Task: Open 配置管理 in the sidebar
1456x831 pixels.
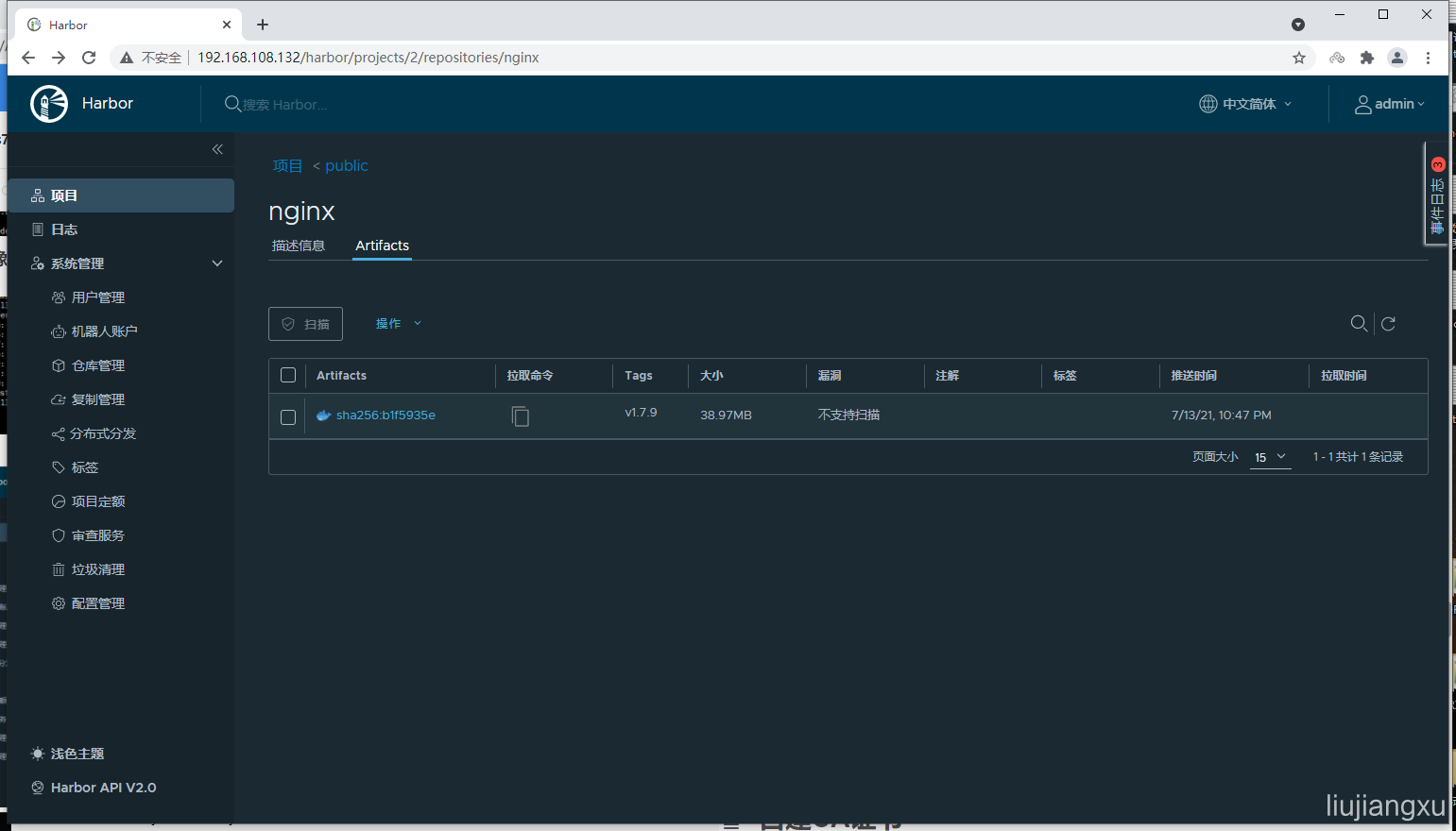Action: pos(98,603)
